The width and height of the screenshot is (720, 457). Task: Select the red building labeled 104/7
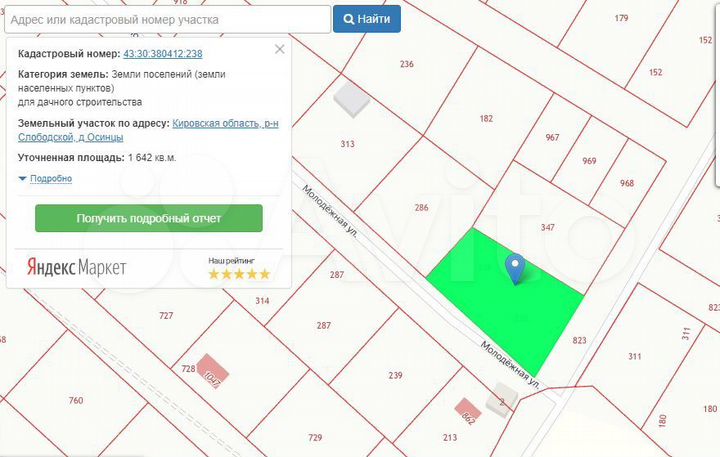pos(211,369)
